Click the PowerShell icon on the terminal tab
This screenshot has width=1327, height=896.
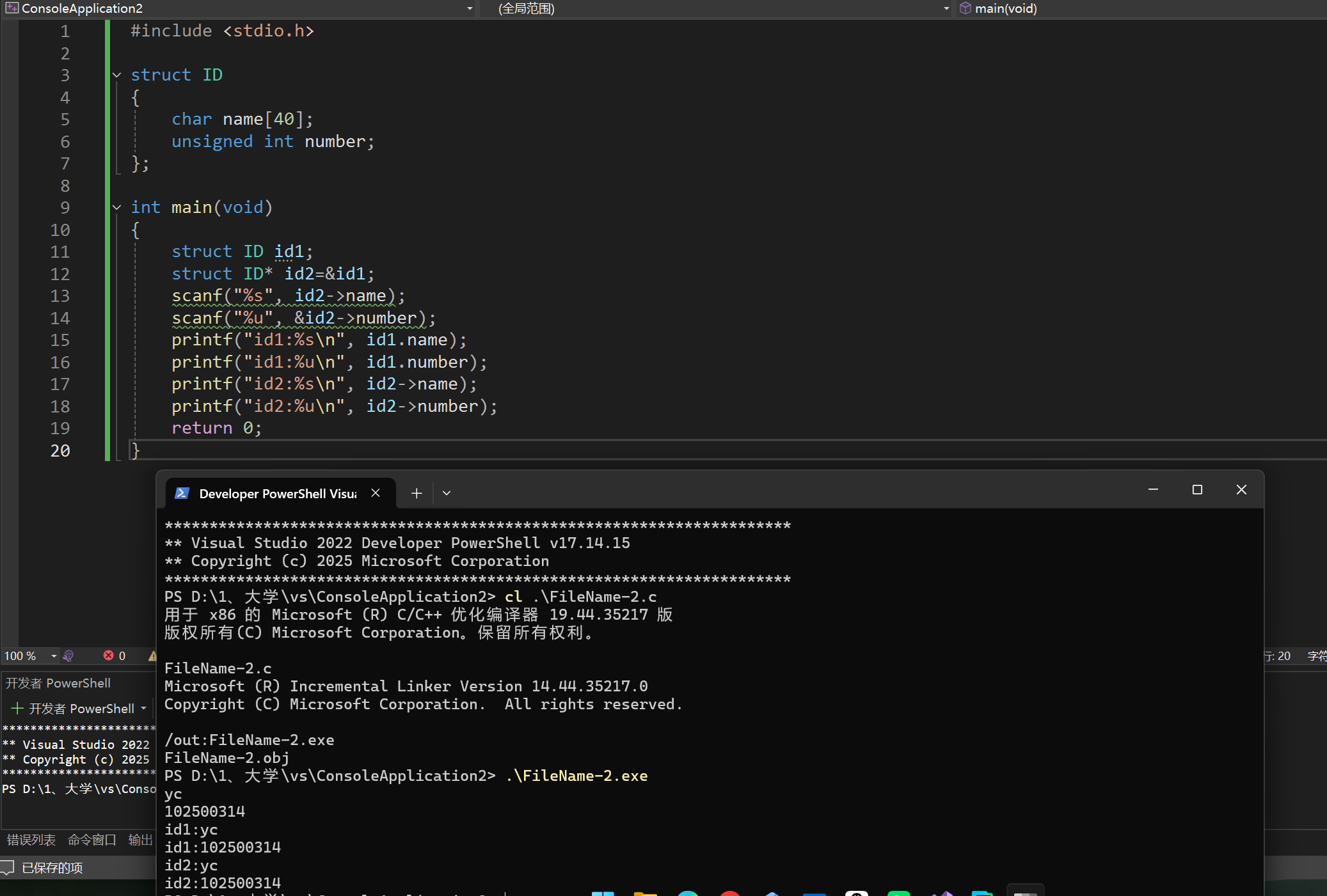(x=182, y=493)
